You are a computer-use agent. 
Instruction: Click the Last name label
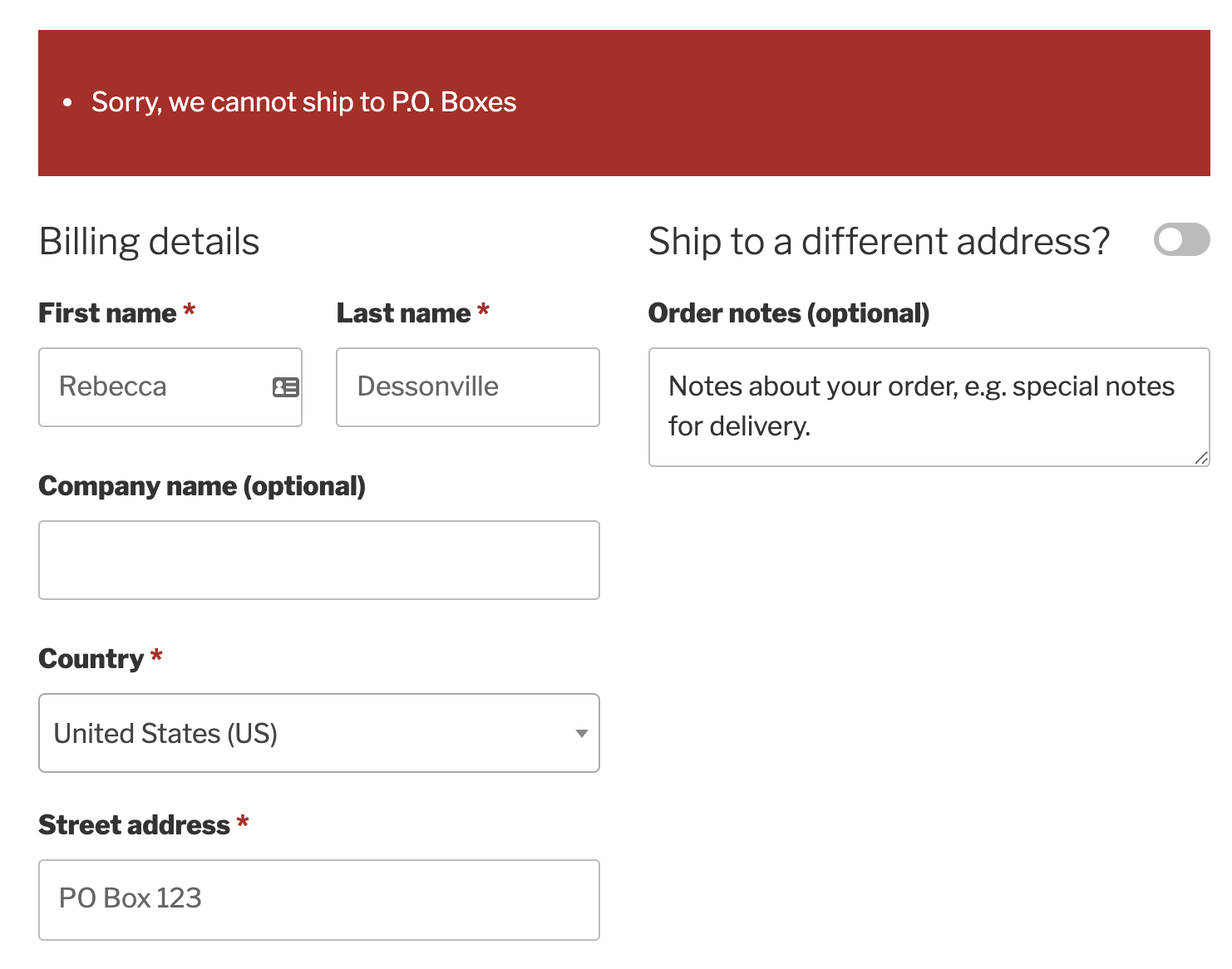click(x=403, y=313)
